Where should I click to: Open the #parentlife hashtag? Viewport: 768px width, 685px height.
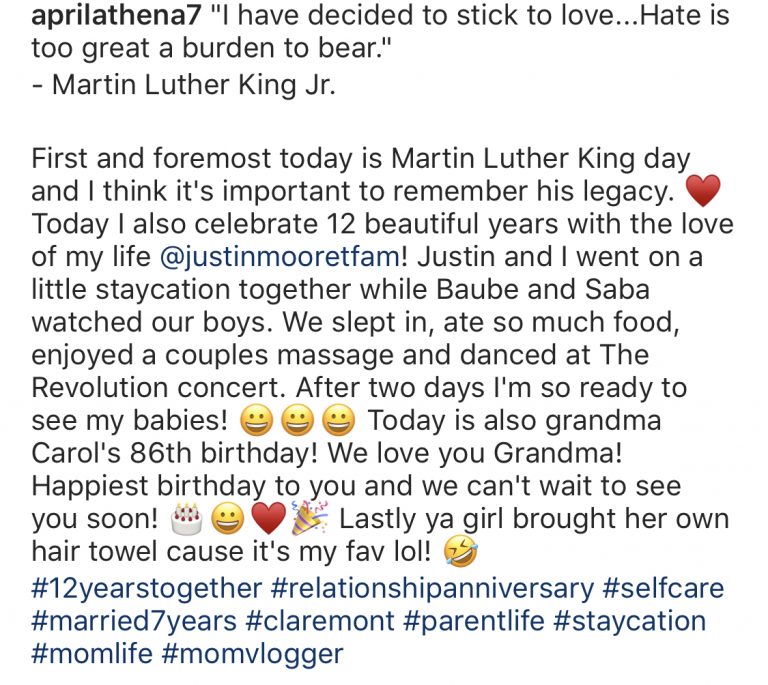click(x=474, y=621)
